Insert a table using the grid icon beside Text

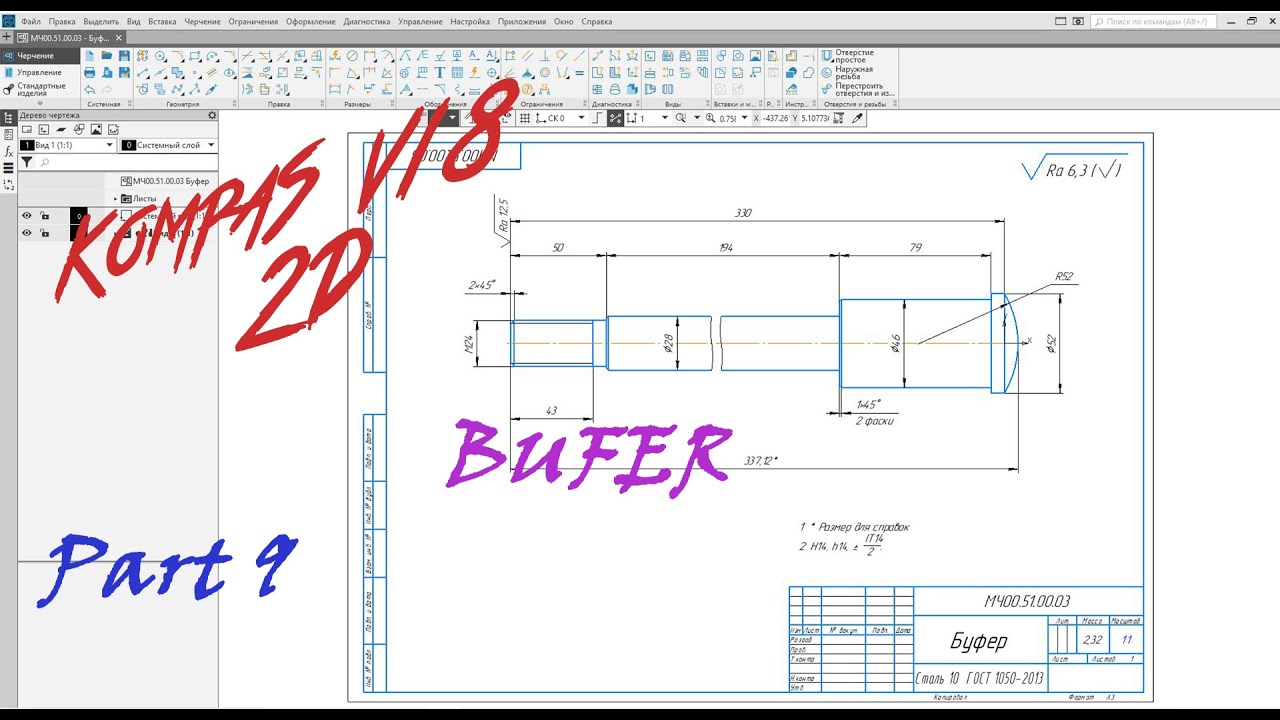456,72
